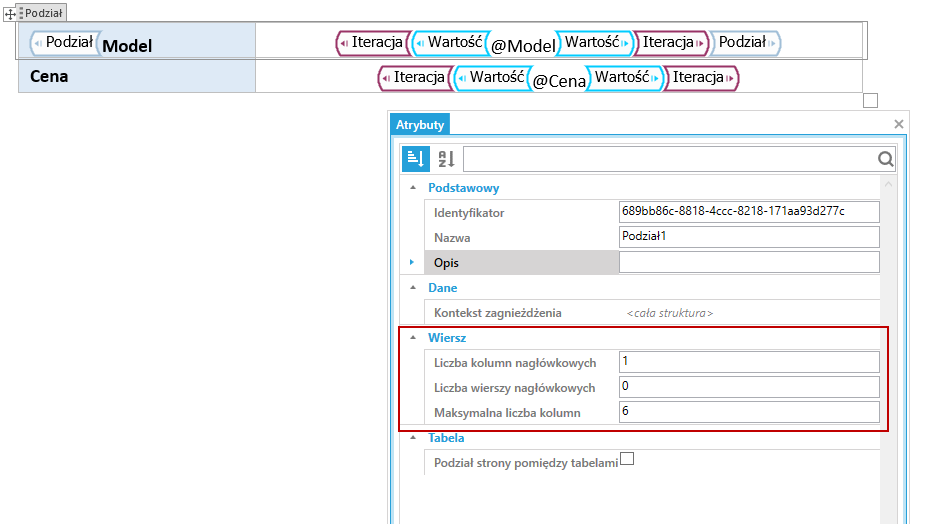This screenshot has height=524, width=933.
Task: Select the closing Podział tag in Model row
Action: point(746,43)
